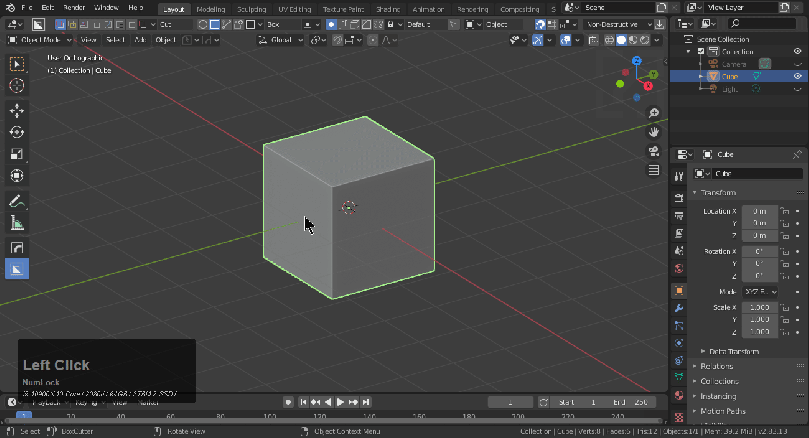Click the Scale X value field
This screenshot has width=809, height=438.
point(760,307)
